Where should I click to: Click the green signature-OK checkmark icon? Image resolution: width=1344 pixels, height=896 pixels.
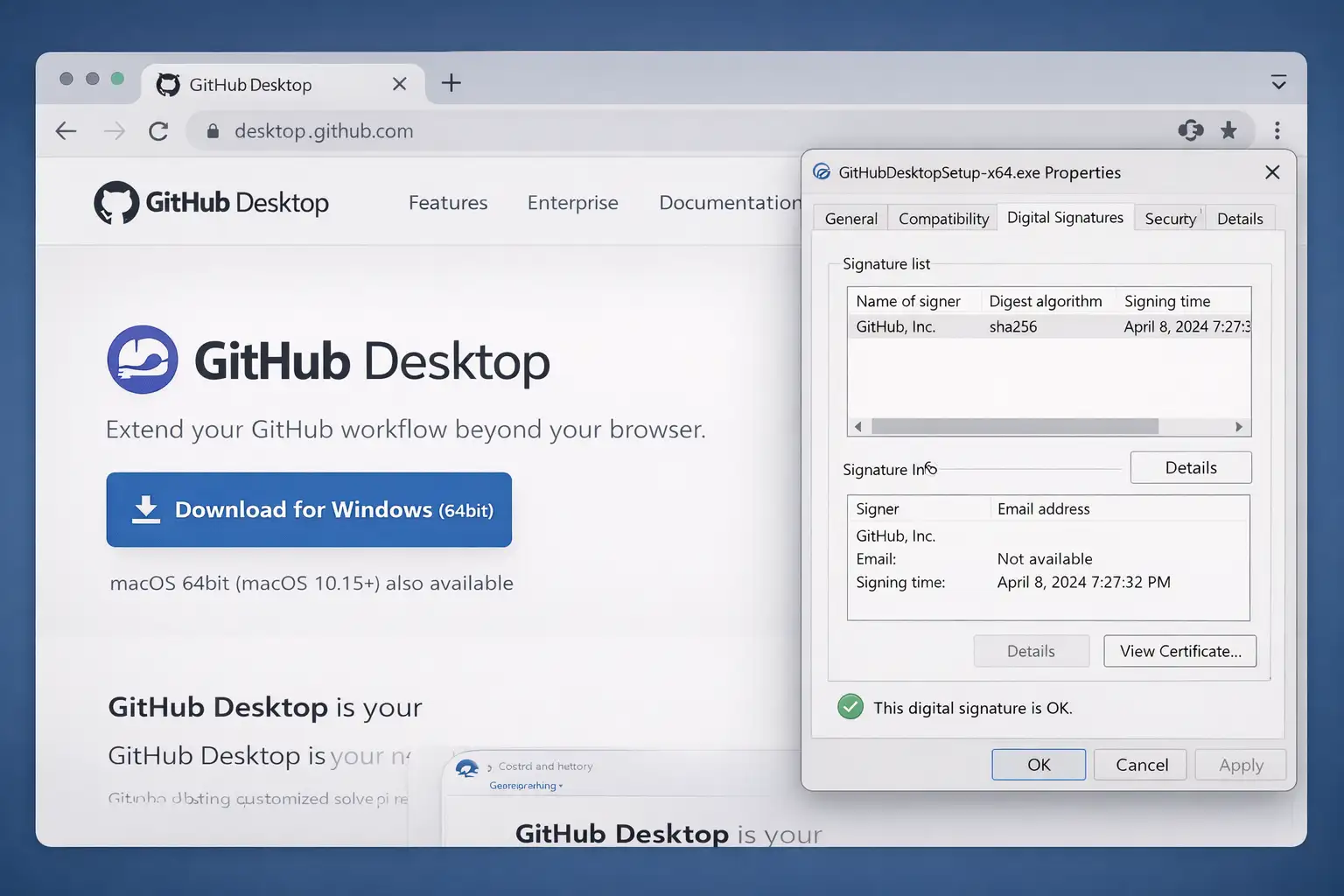pos(850,706)
